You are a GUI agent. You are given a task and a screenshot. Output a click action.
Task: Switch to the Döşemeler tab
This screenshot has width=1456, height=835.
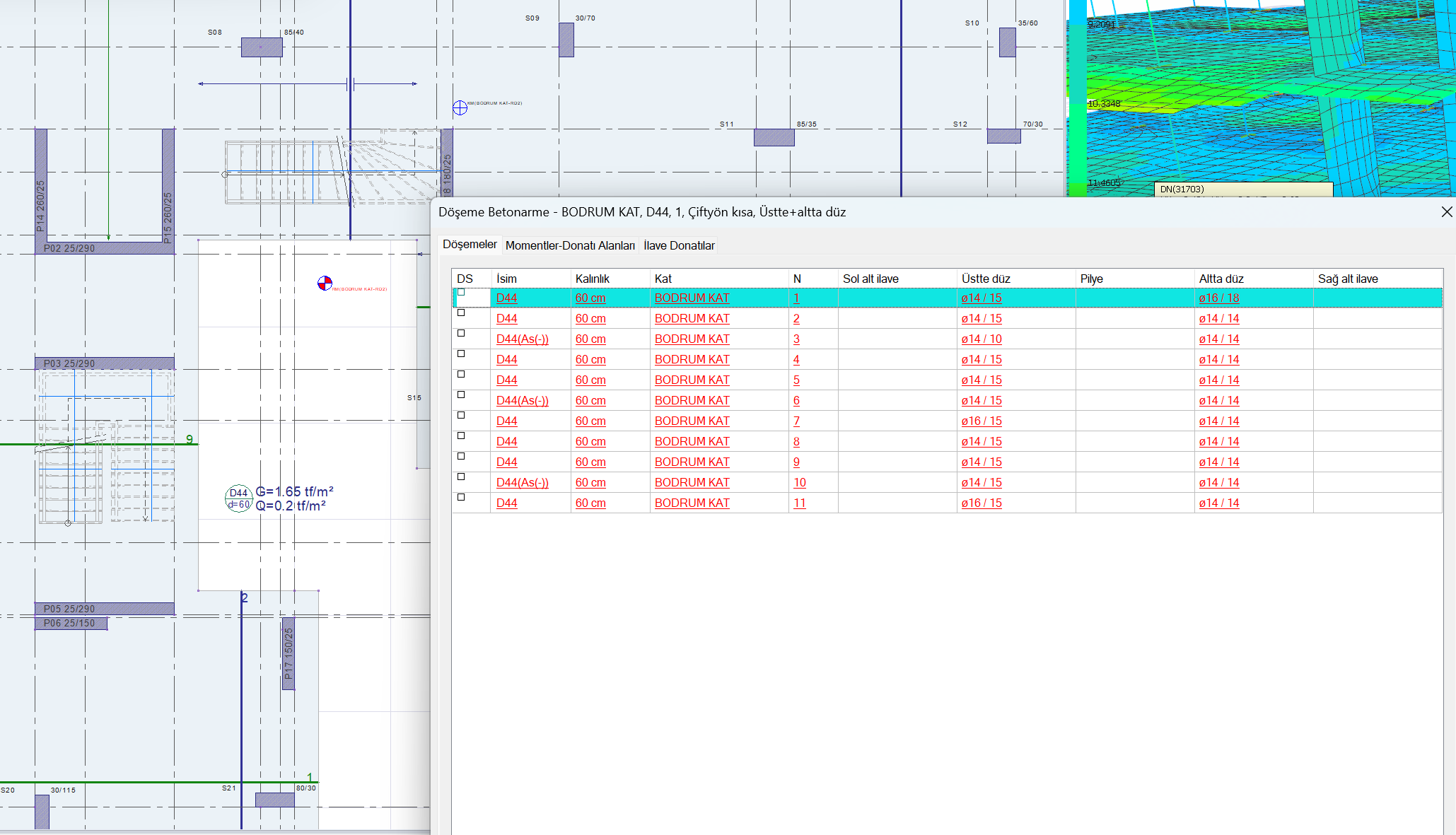point(470,245)
